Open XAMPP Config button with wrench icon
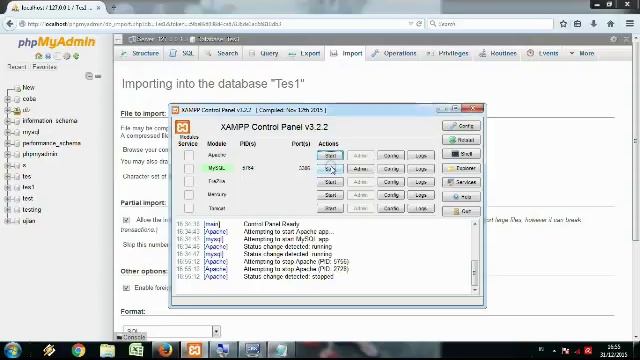This screenshot has height=360, width=640. (461, 126)
